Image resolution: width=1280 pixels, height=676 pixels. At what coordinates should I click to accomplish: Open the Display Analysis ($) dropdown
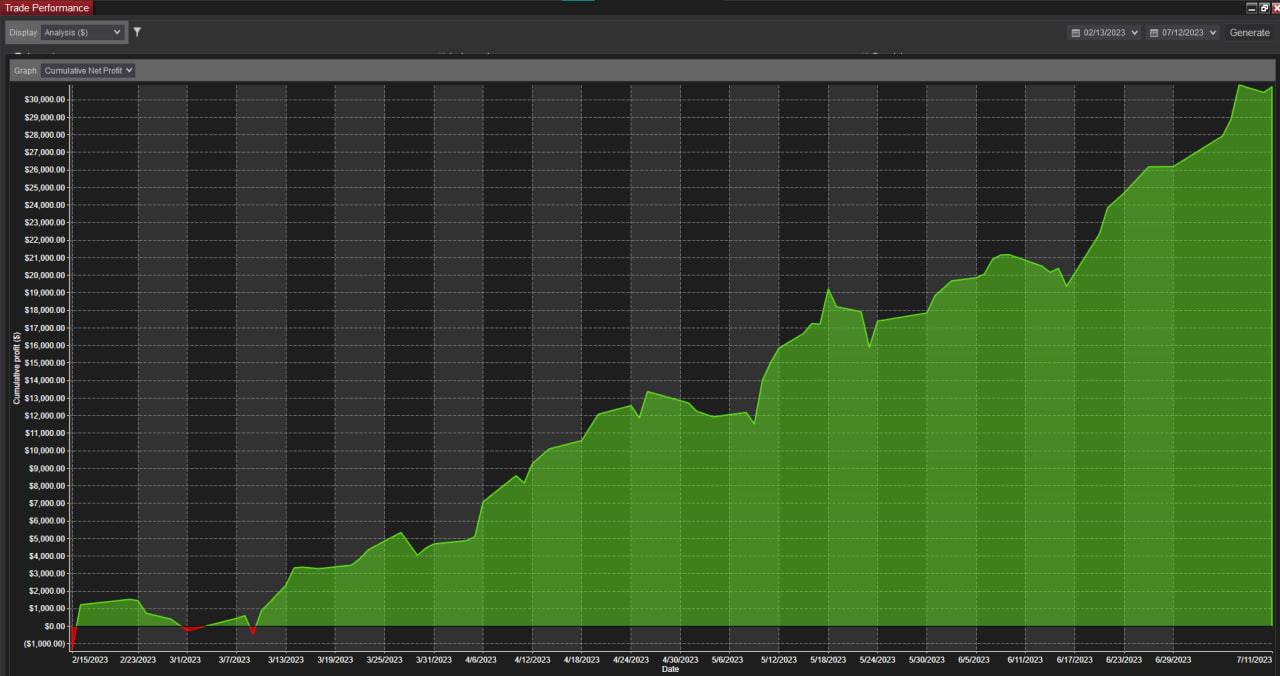point(83,32)
